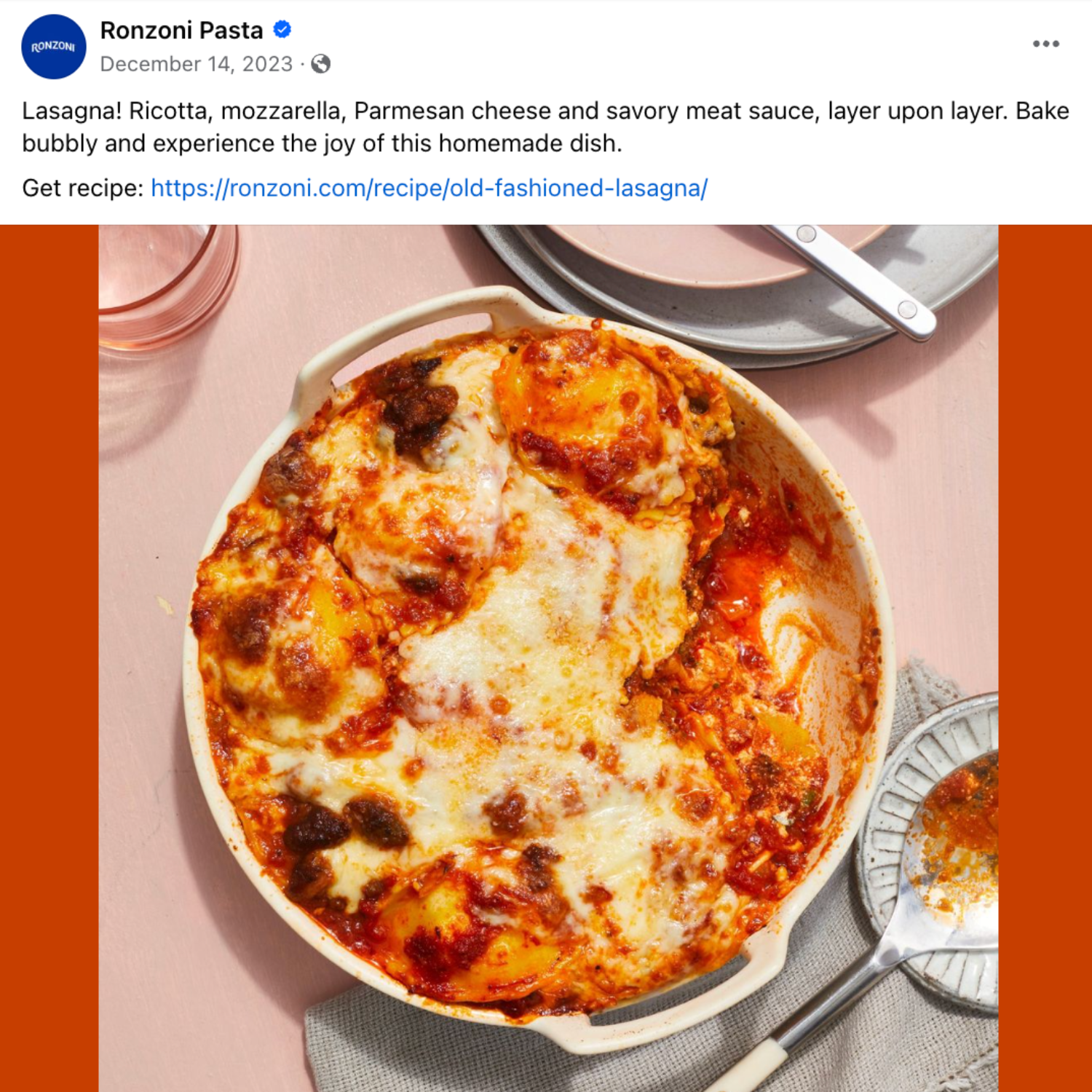Viewport: 1092px width, 1092px height.
Task: Open the Ronzoni profile picture logo
Action: (x=54, y=47)
